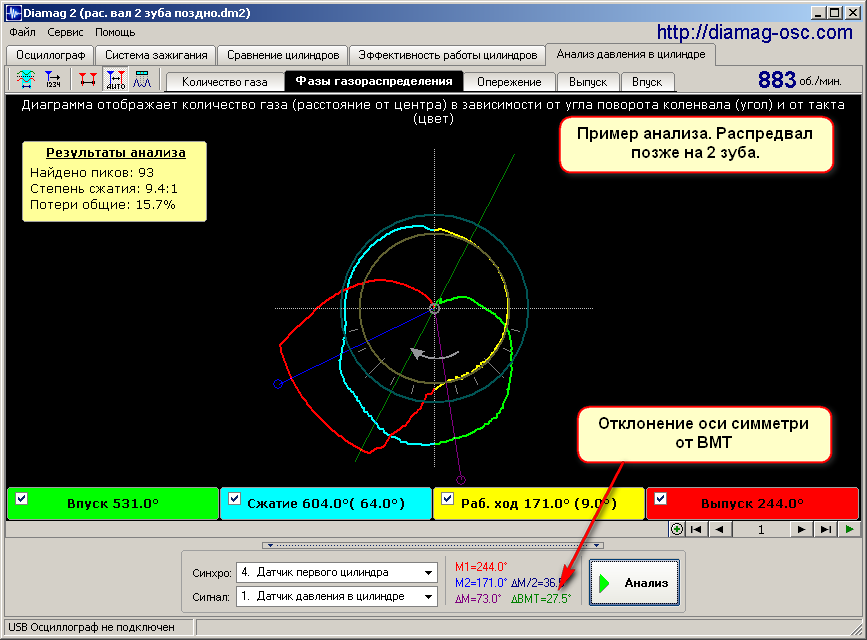Click USB Осциллограф не подключен status text
Screen dimensions: 867x640
[x=91, y=627]
